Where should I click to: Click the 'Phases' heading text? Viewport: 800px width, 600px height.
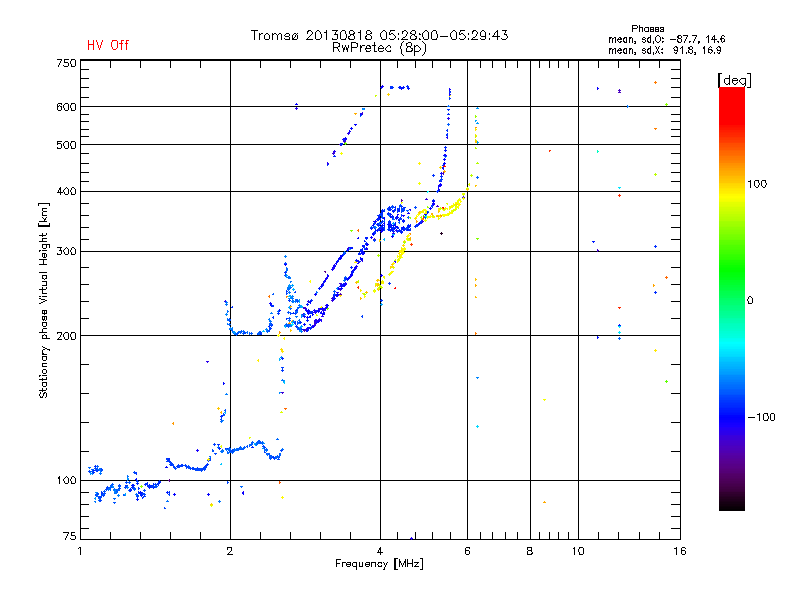647,29
